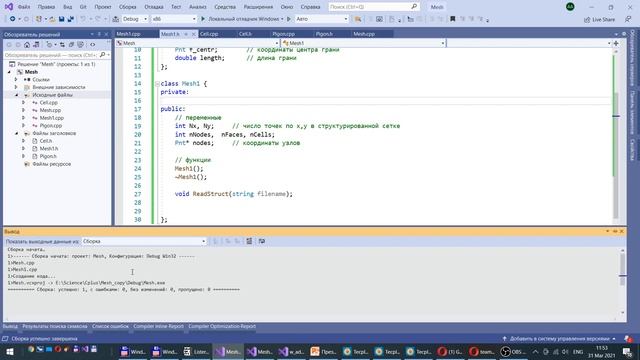
Task: Collapse the class Mesh1 code block
Action: pyautogui.click(x=157, y=84)
